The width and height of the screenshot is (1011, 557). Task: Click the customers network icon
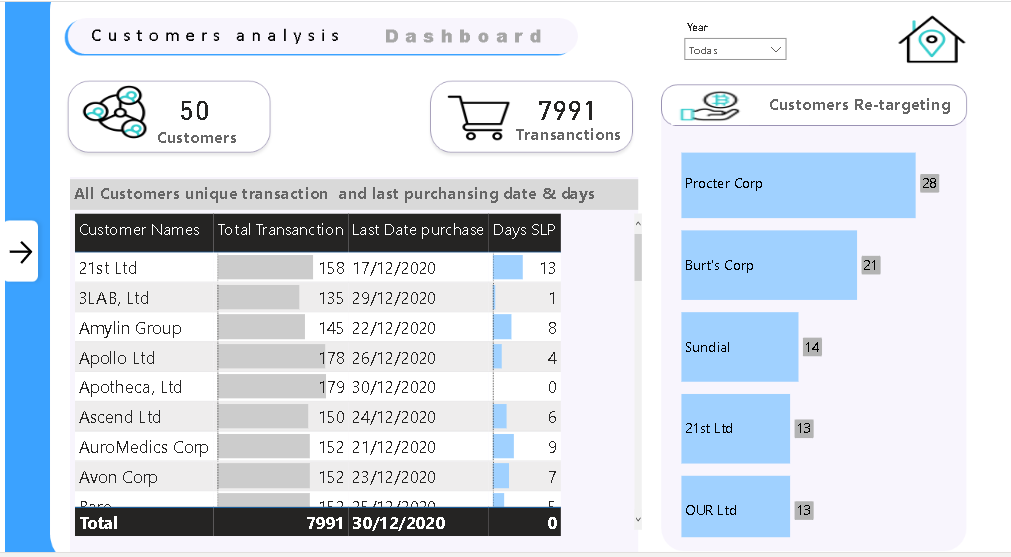point(115,113)
